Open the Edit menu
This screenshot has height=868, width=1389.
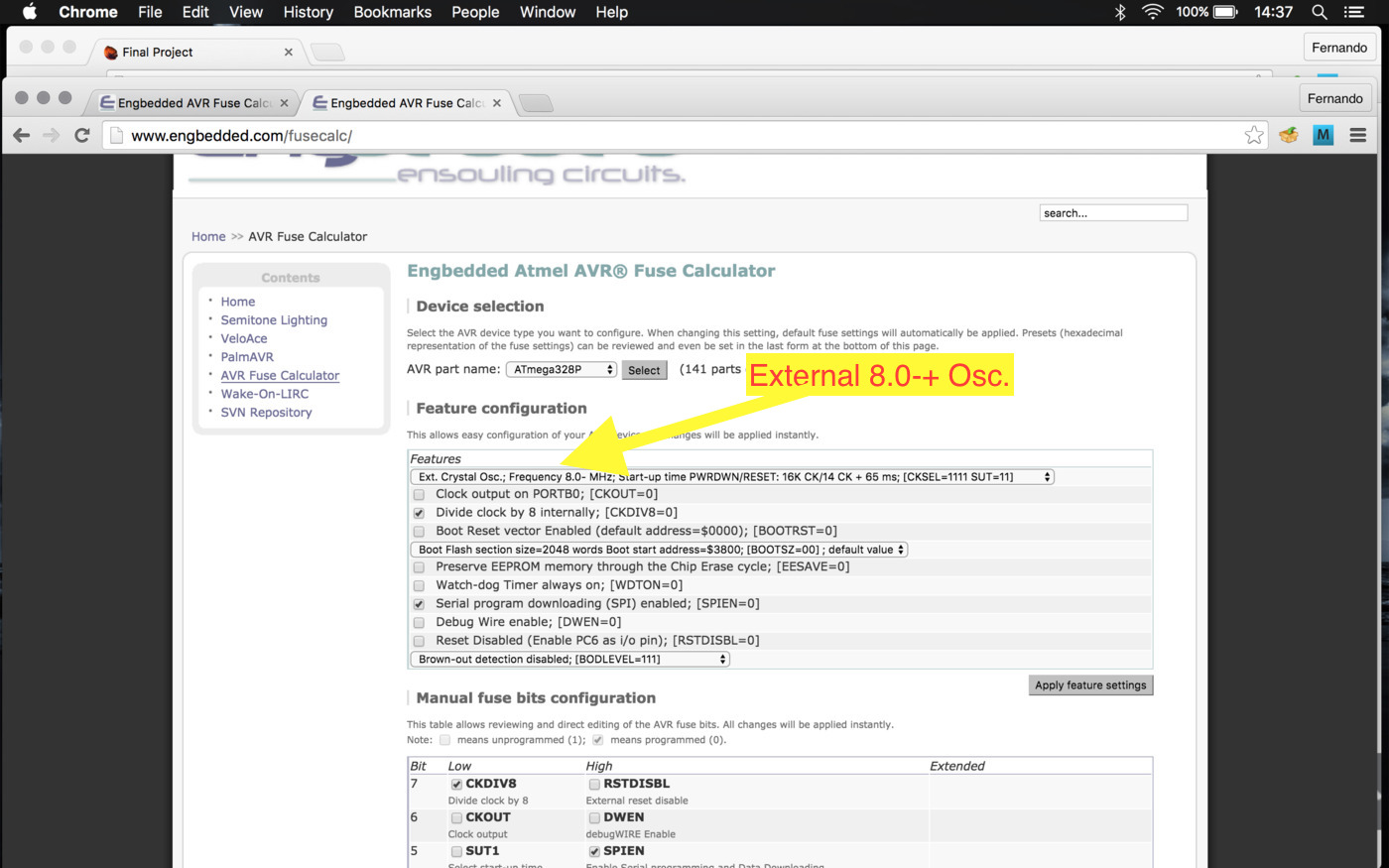(x=195, y=12)
